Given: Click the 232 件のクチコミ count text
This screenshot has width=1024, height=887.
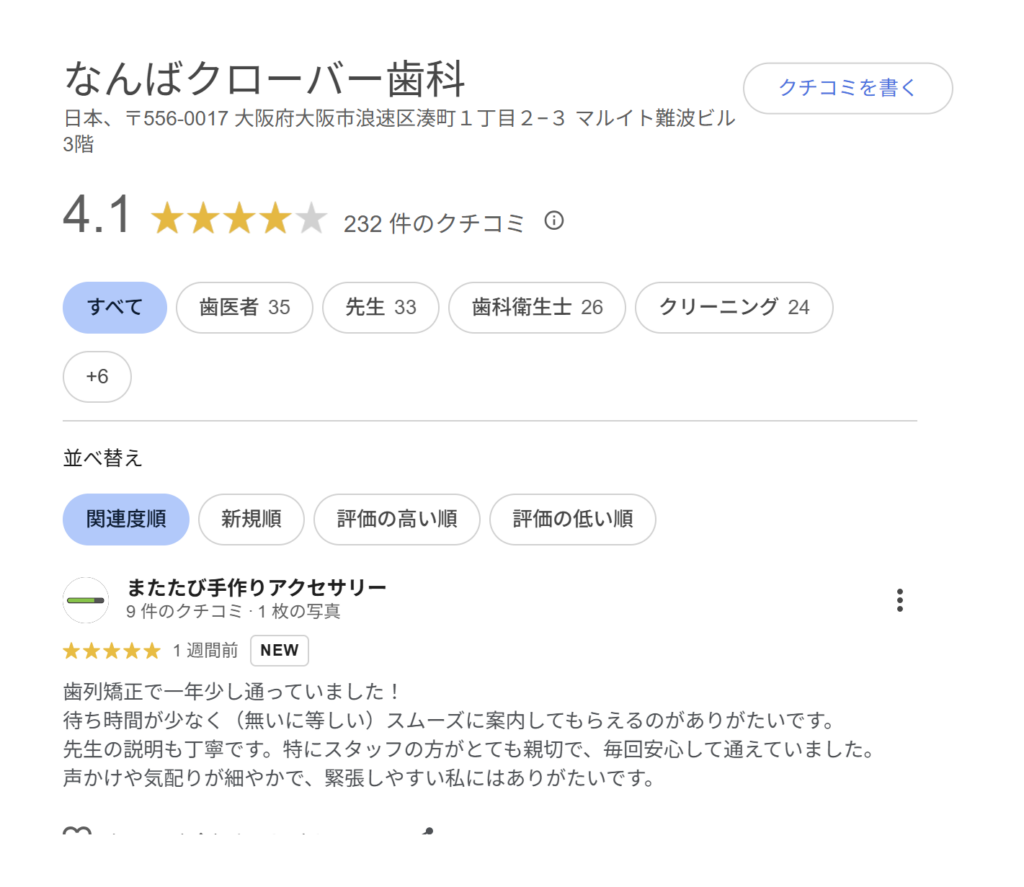Looking at the screenshot, I should tap(434, 223).
